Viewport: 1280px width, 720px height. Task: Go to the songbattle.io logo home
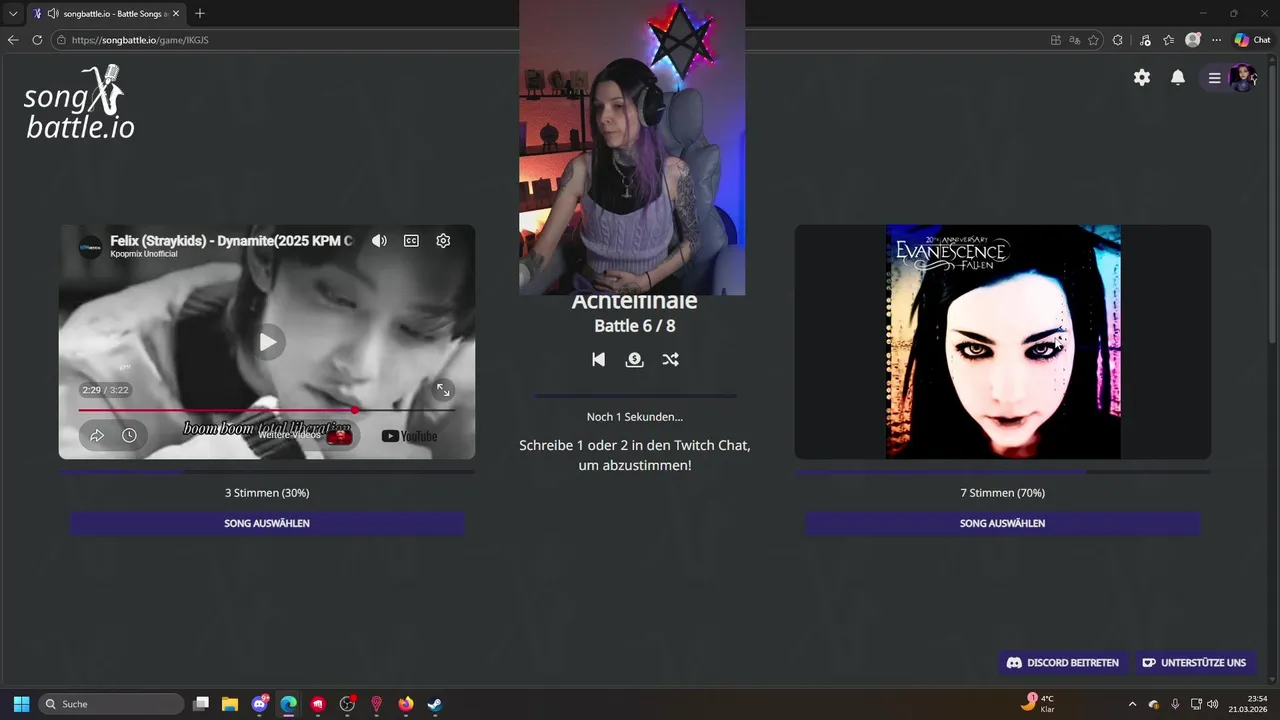pos(79,103)
